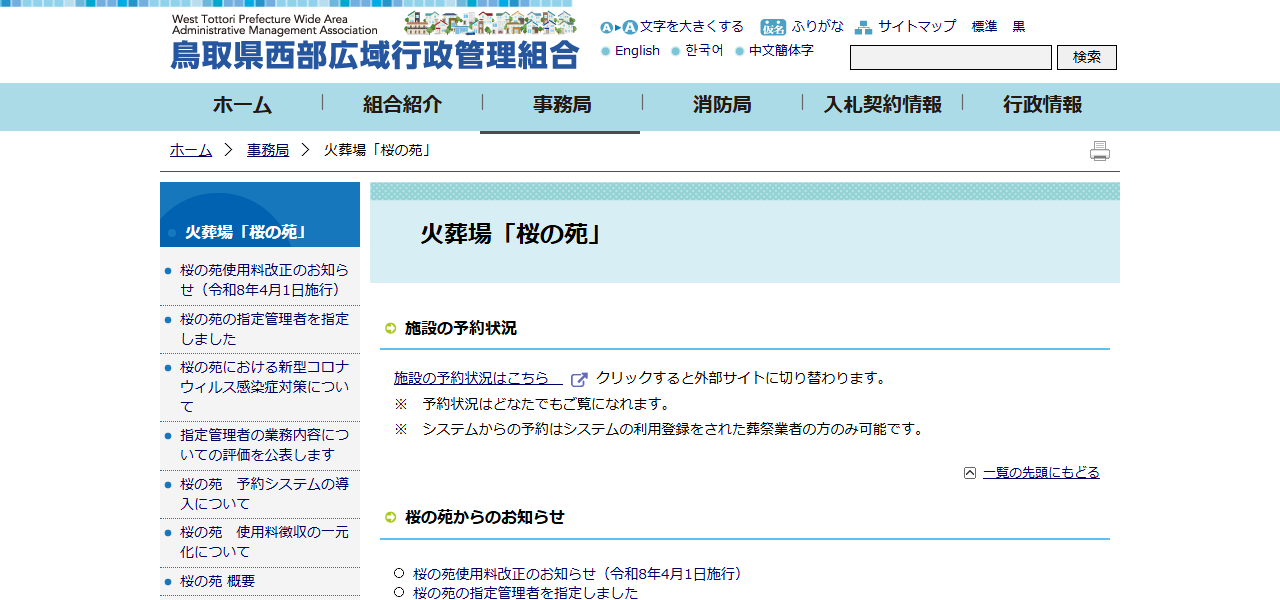Click section heading 施設の予約状況
This screenshot has height=600, width=1280.
[461, 328]
